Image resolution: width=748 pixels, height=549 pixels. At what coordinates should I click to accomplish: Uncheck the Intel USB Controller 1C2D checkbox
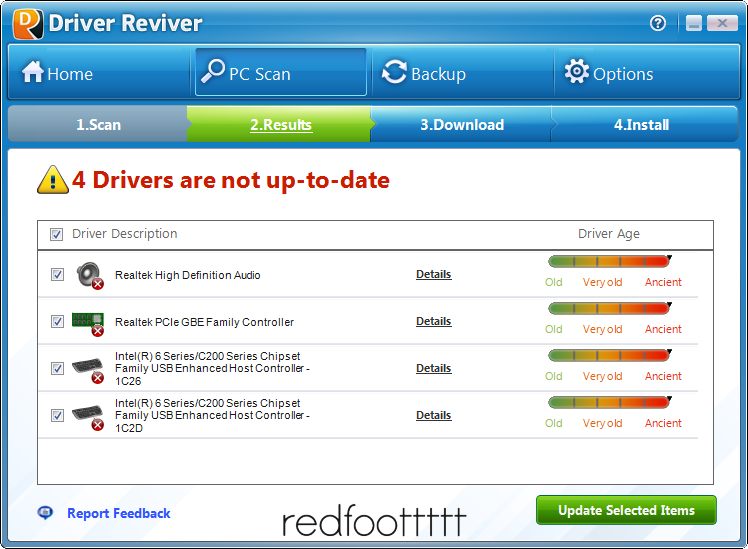point(57,415)
